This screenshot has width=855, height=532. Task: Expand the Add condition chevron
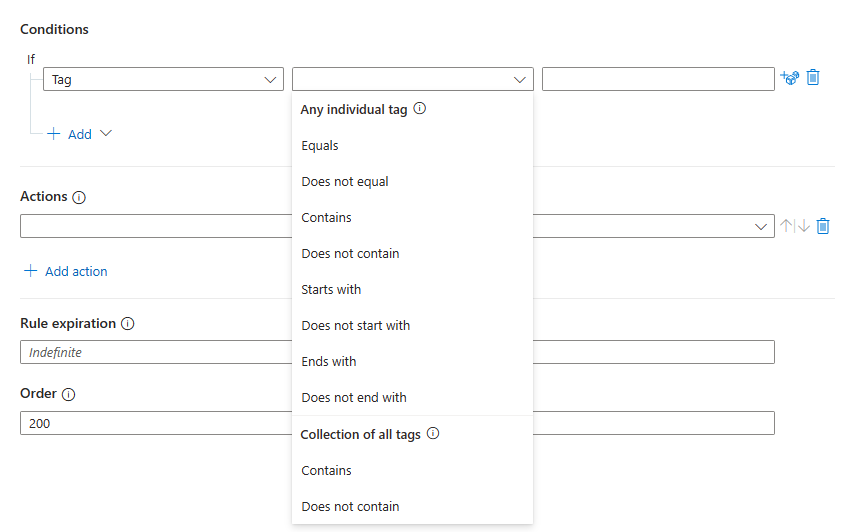click(x=106, y=134)
